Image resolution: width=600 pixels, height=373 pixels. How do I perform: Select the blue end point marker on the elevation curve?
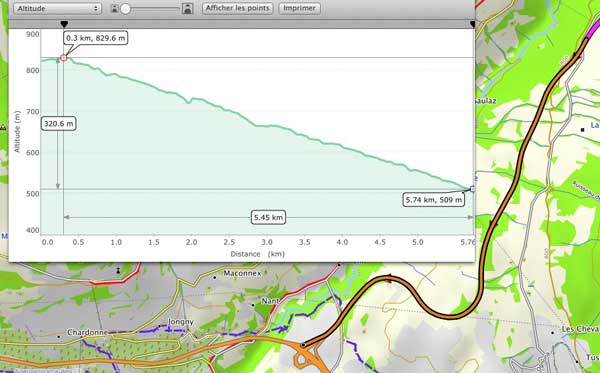pyautogui.click(x=473, y=189)
